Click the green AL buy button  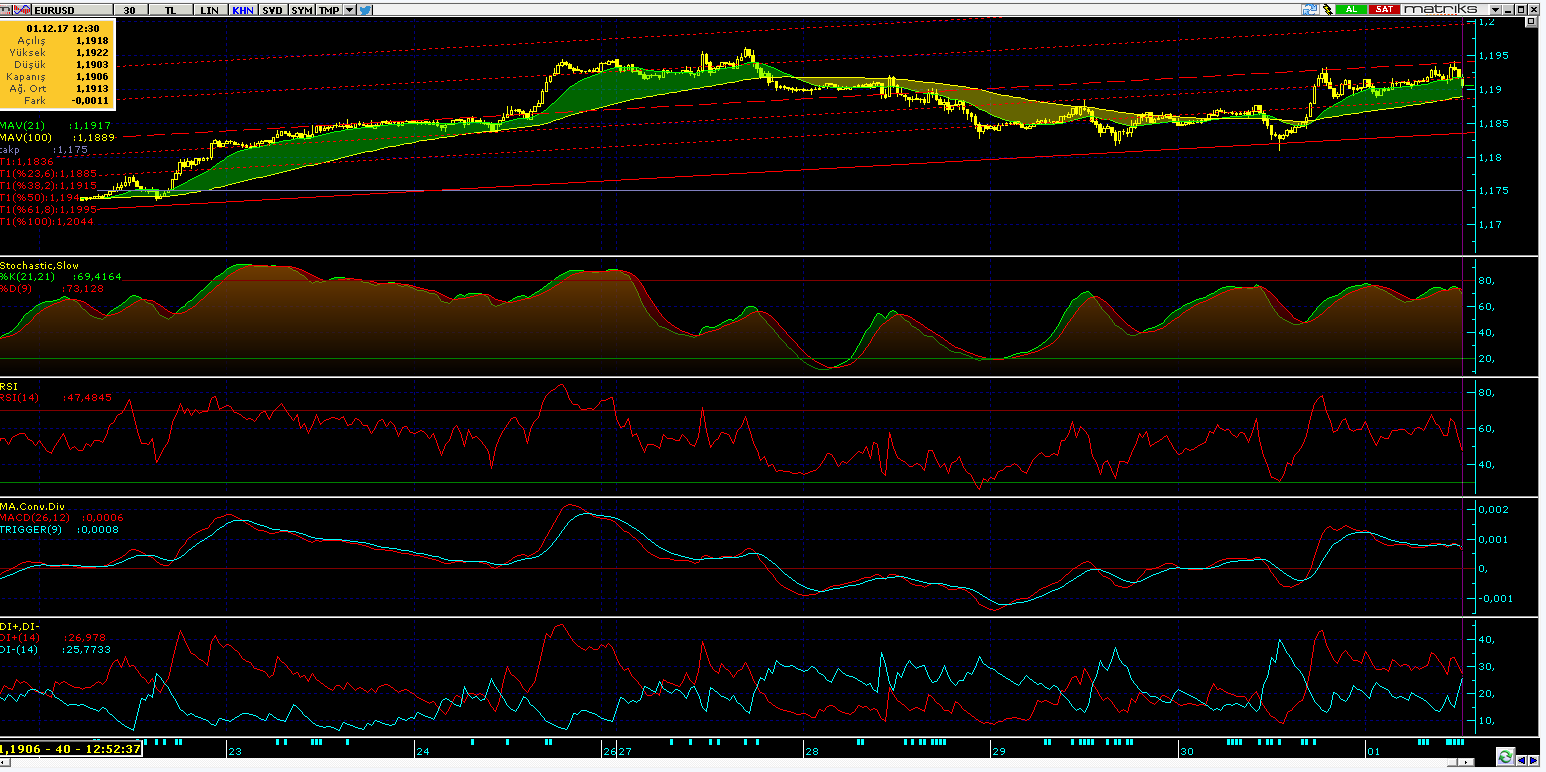1351,9
